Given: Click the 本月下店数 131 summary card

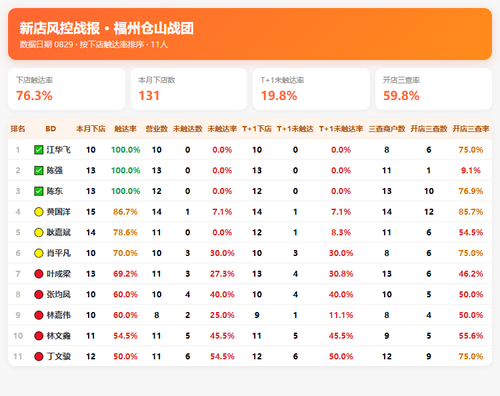Looking at the screenshot, I should click(x=189, y=89).
